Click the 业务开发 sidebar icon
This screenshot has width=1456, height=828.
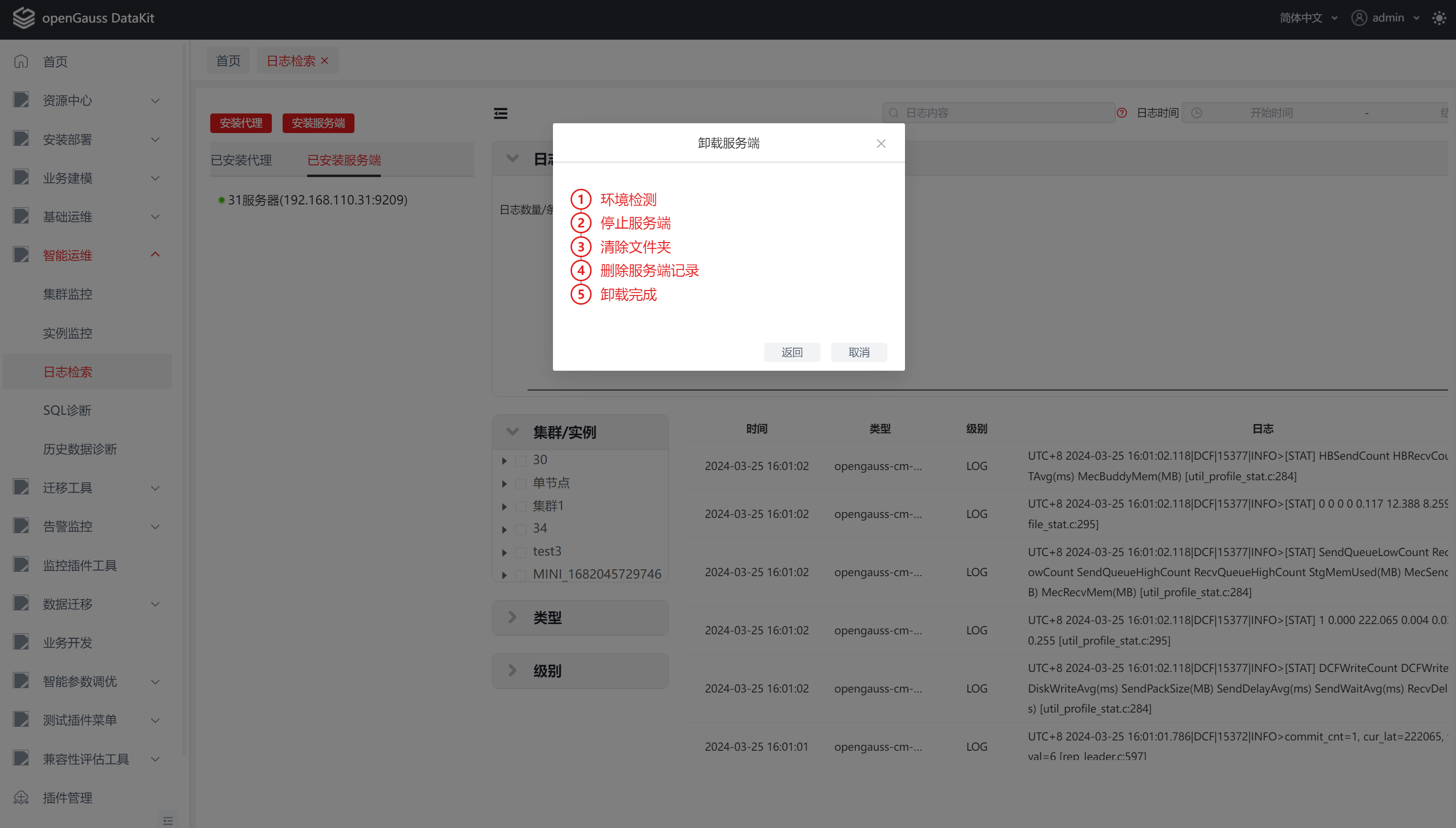[x=21, y=642]
